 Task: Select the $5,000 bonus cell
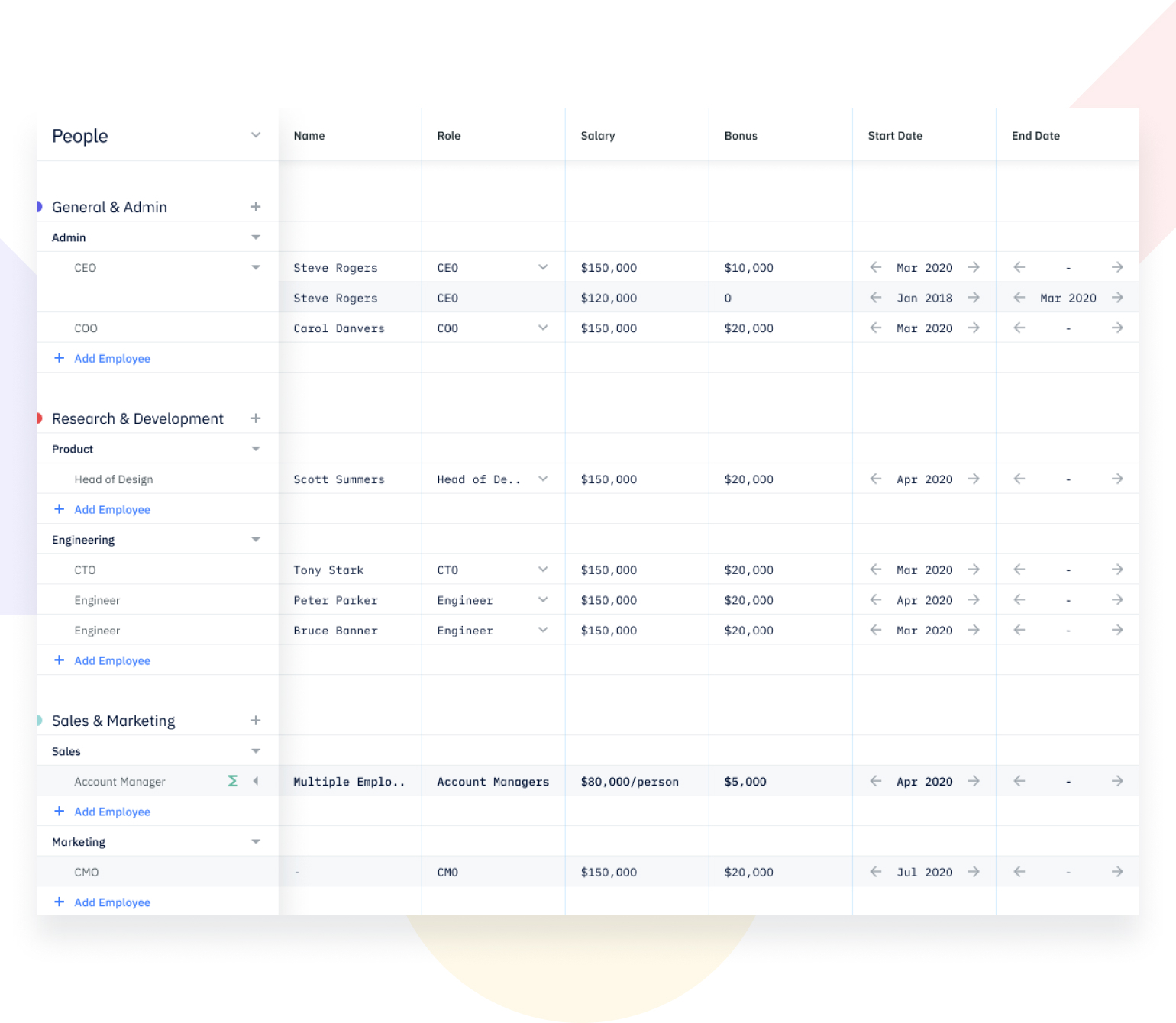click(x=780, y=781)
